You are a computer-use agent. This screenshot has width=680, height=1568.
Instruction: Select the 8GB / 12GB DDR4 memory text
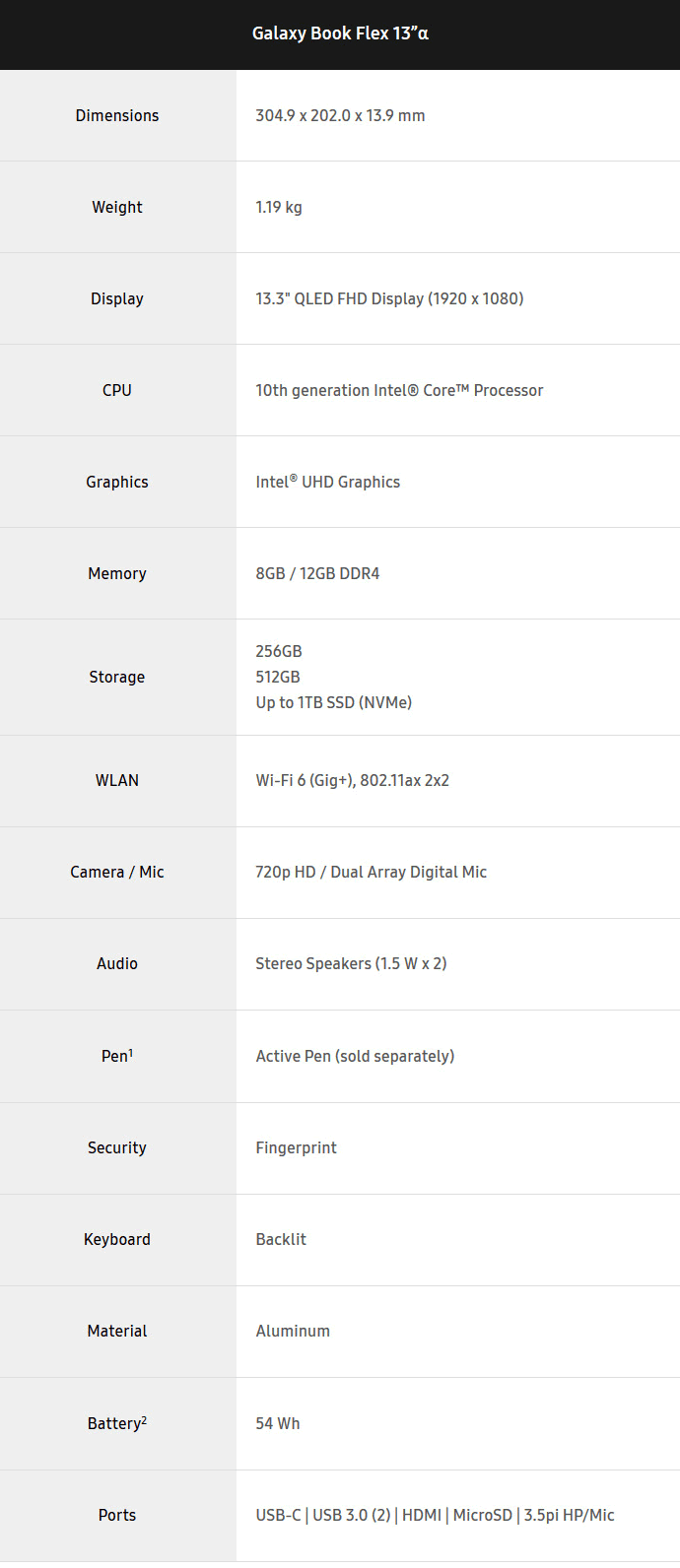click(317, 573)
